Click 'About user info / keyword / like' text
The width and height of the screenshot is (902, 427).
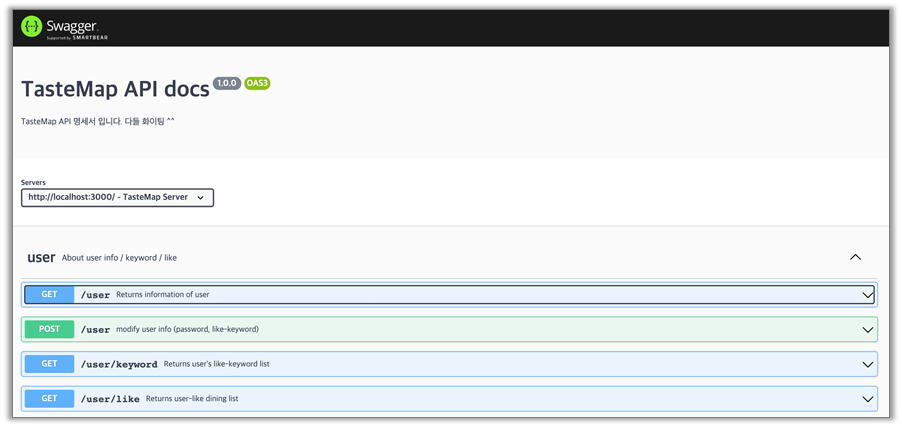119,258
